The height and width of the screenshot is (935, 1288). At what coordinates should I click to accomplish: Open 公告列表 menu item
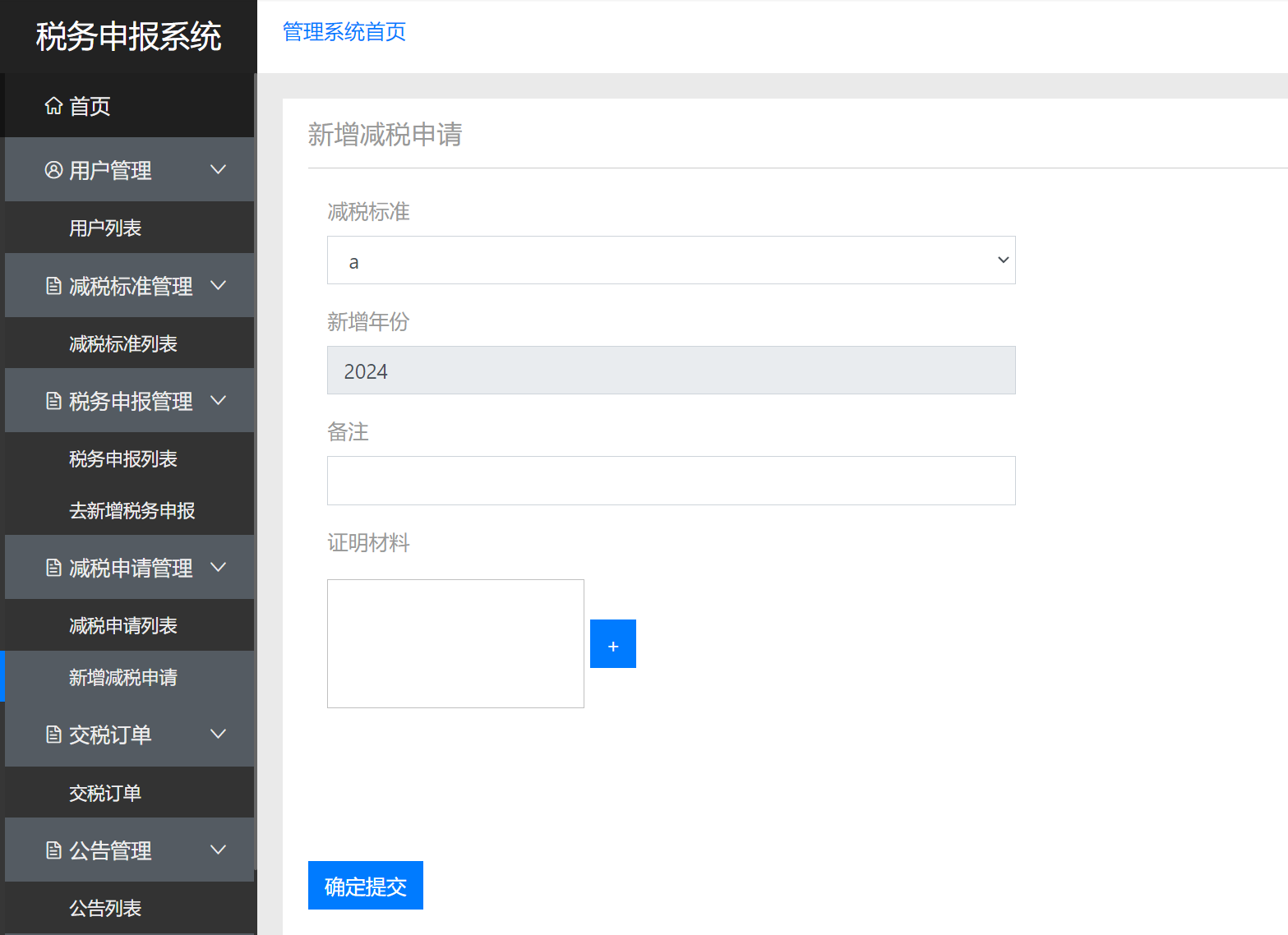pos(129,908)
